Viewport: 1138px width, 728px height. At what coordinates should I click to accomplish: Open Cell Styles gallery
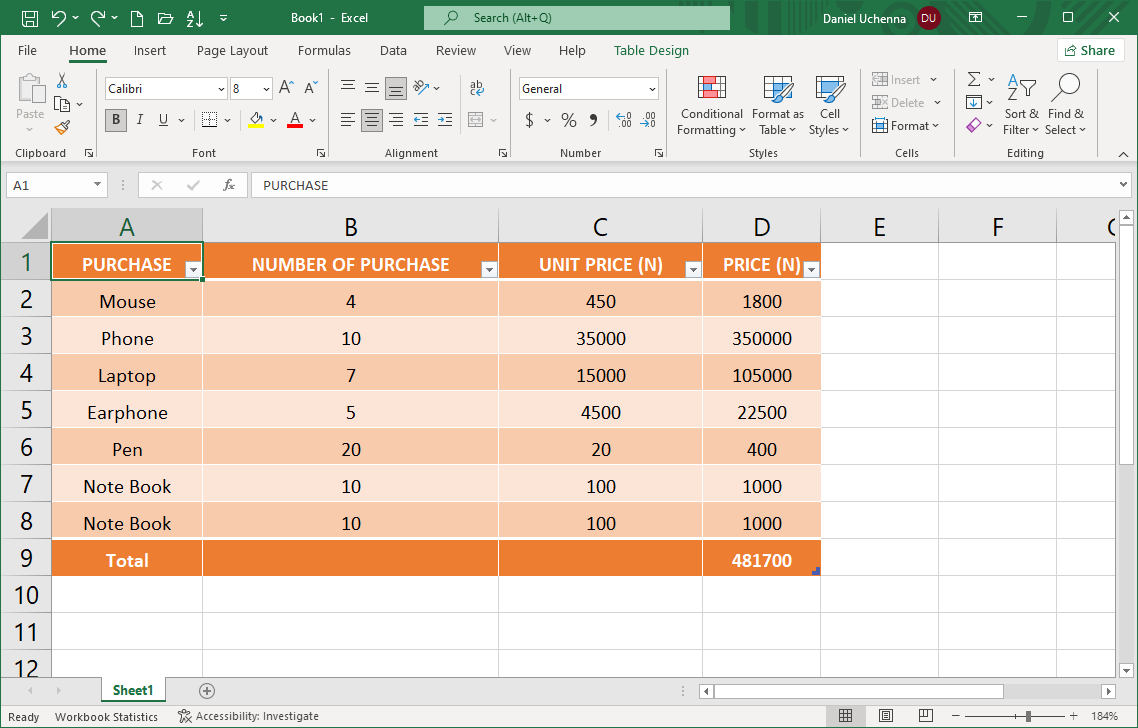pos(829,105)
